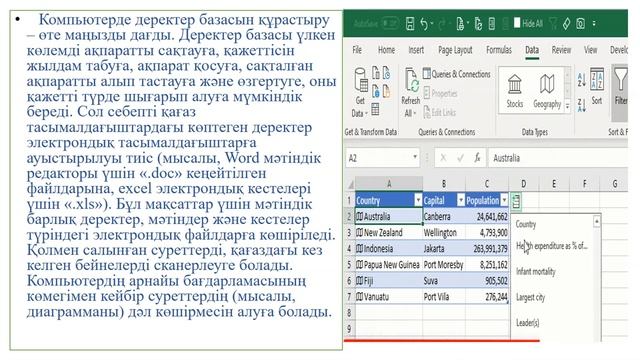Click the Undo arrow icon
This screenshot has width=640, height=360.
tap(424, 24)
